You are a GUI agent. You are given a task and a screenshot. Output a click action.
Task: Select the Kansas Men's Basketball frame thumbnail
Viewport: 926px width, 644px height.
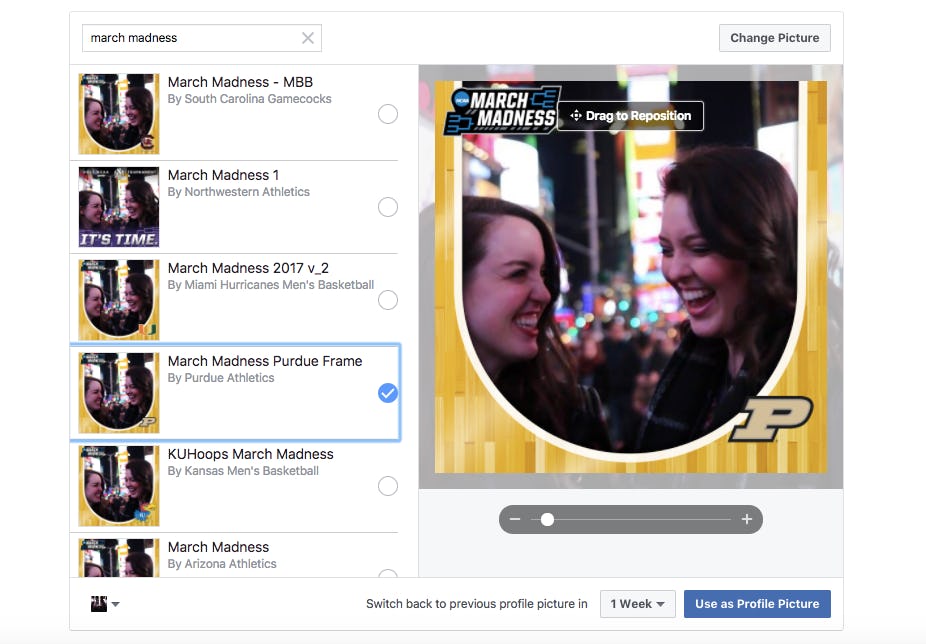[x=119, y=486]
